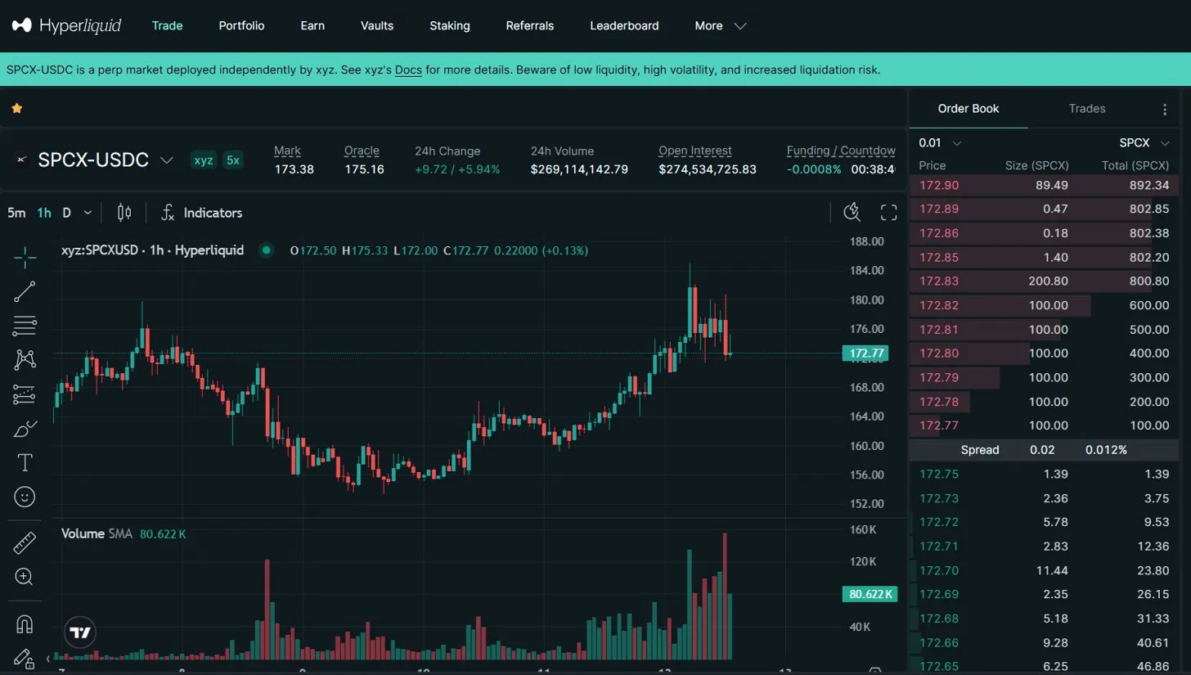Switch chart to the D interval
This screenshot has width=1191, height=675.
[x=67, y=213]
